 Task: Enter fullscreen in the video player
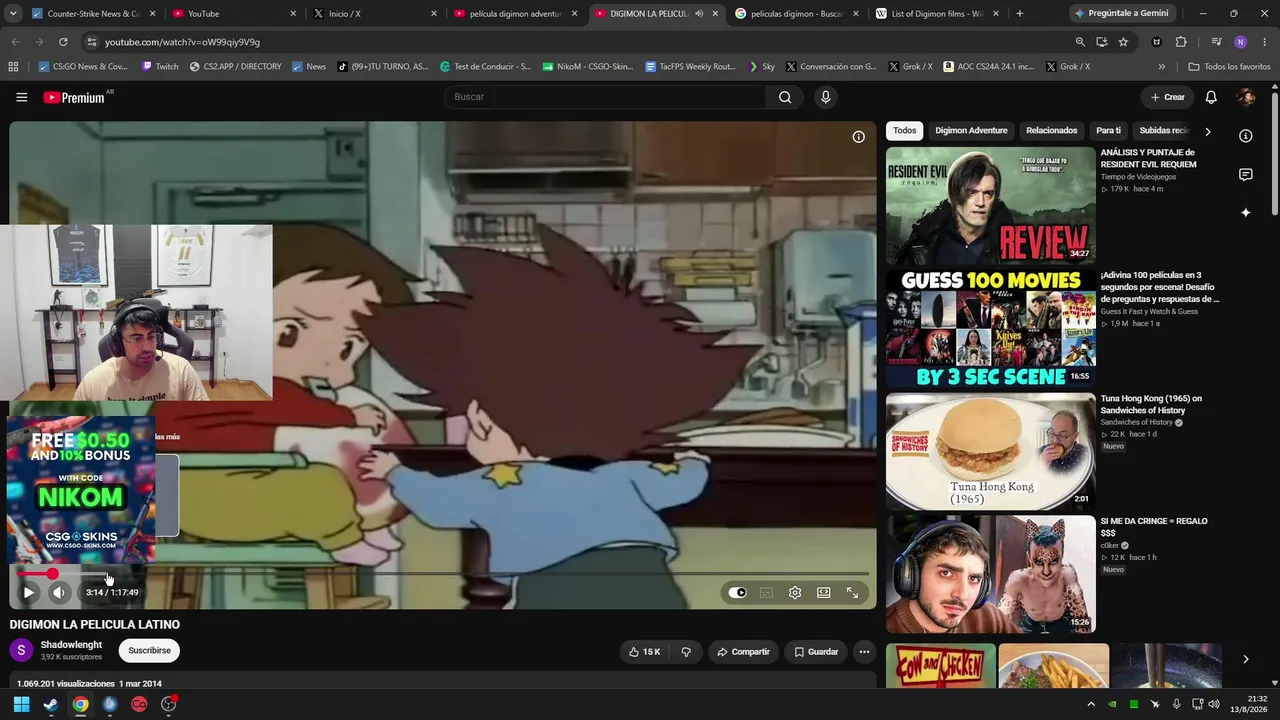pyautogui.click(x=852, y=593)
